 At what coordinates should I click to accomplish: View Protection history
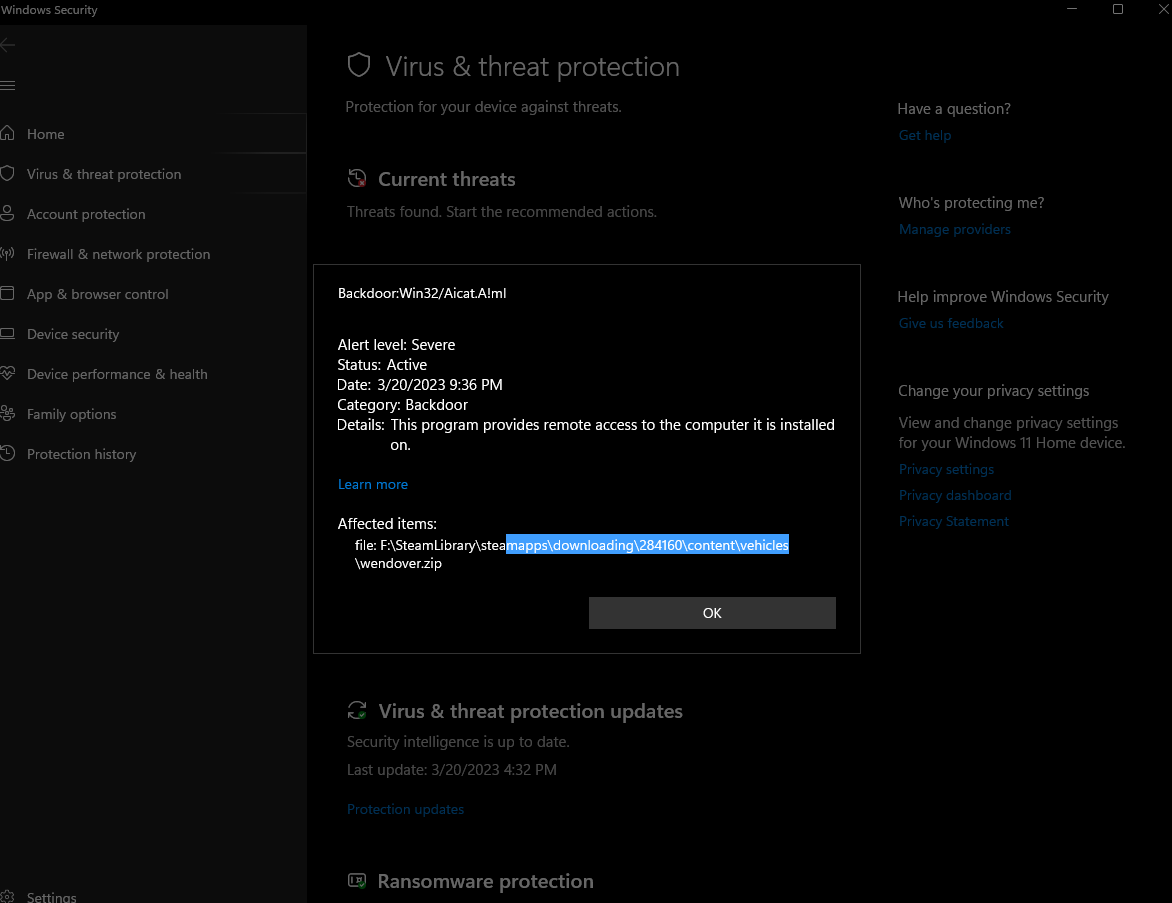click(x=81, y=454)
